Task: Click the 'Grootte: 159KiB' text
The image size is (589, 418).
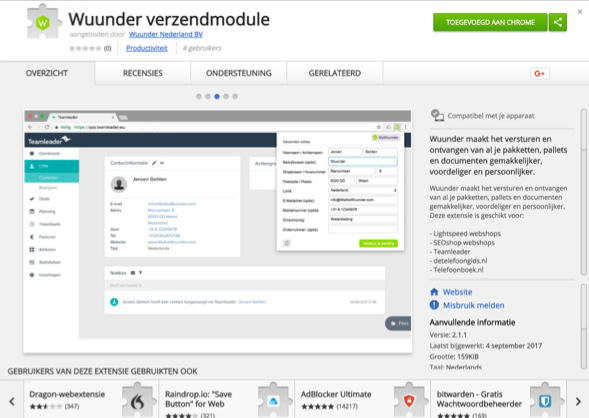Action: (x=454, y=356)
